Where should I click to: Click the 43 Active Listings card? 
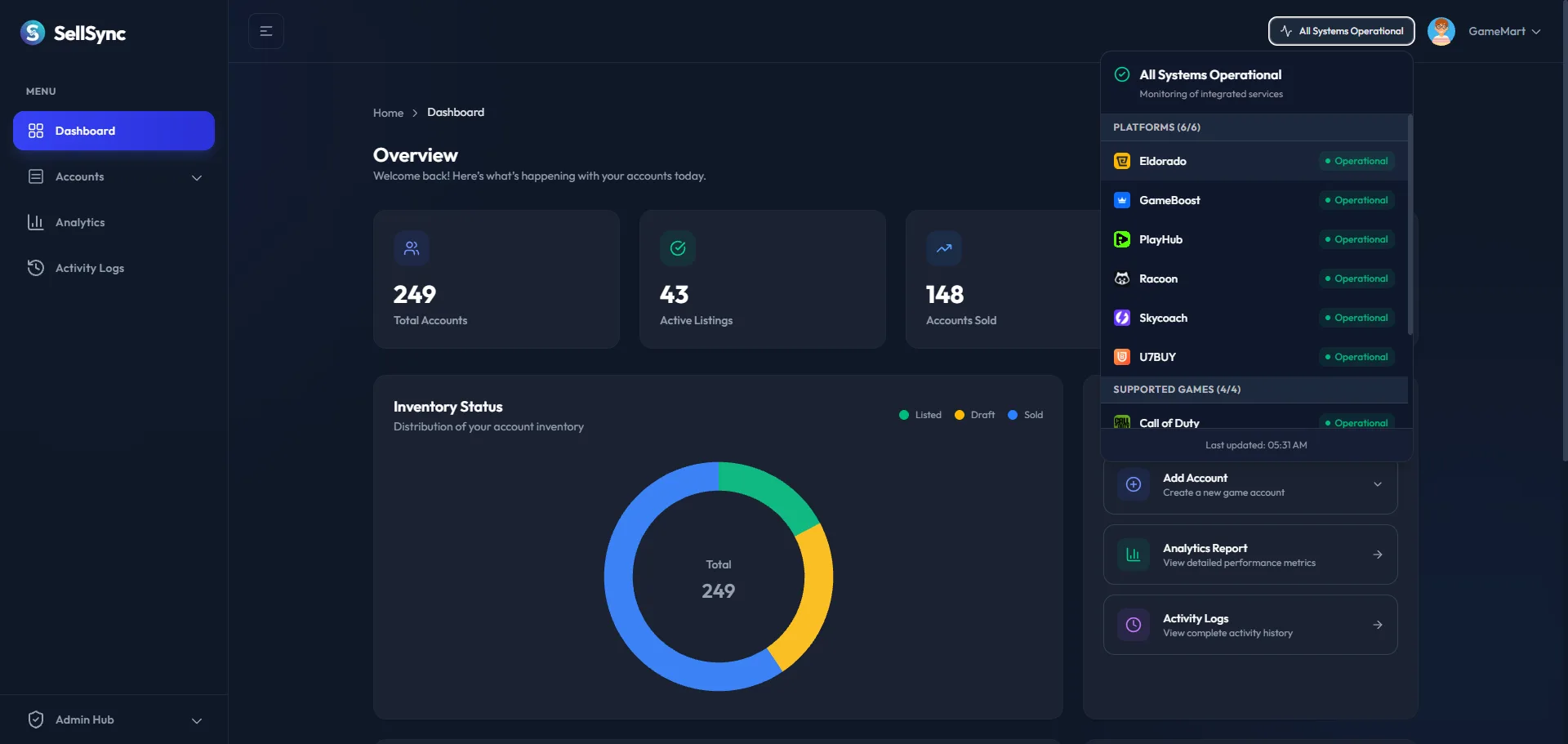pos(763,279)
